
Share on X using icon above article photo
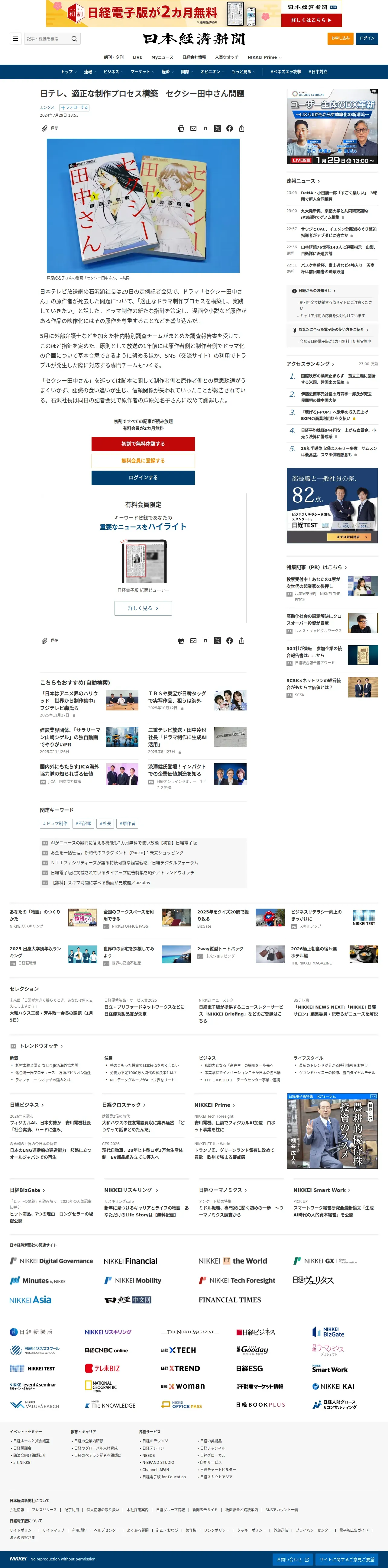[x=218, y=128]
